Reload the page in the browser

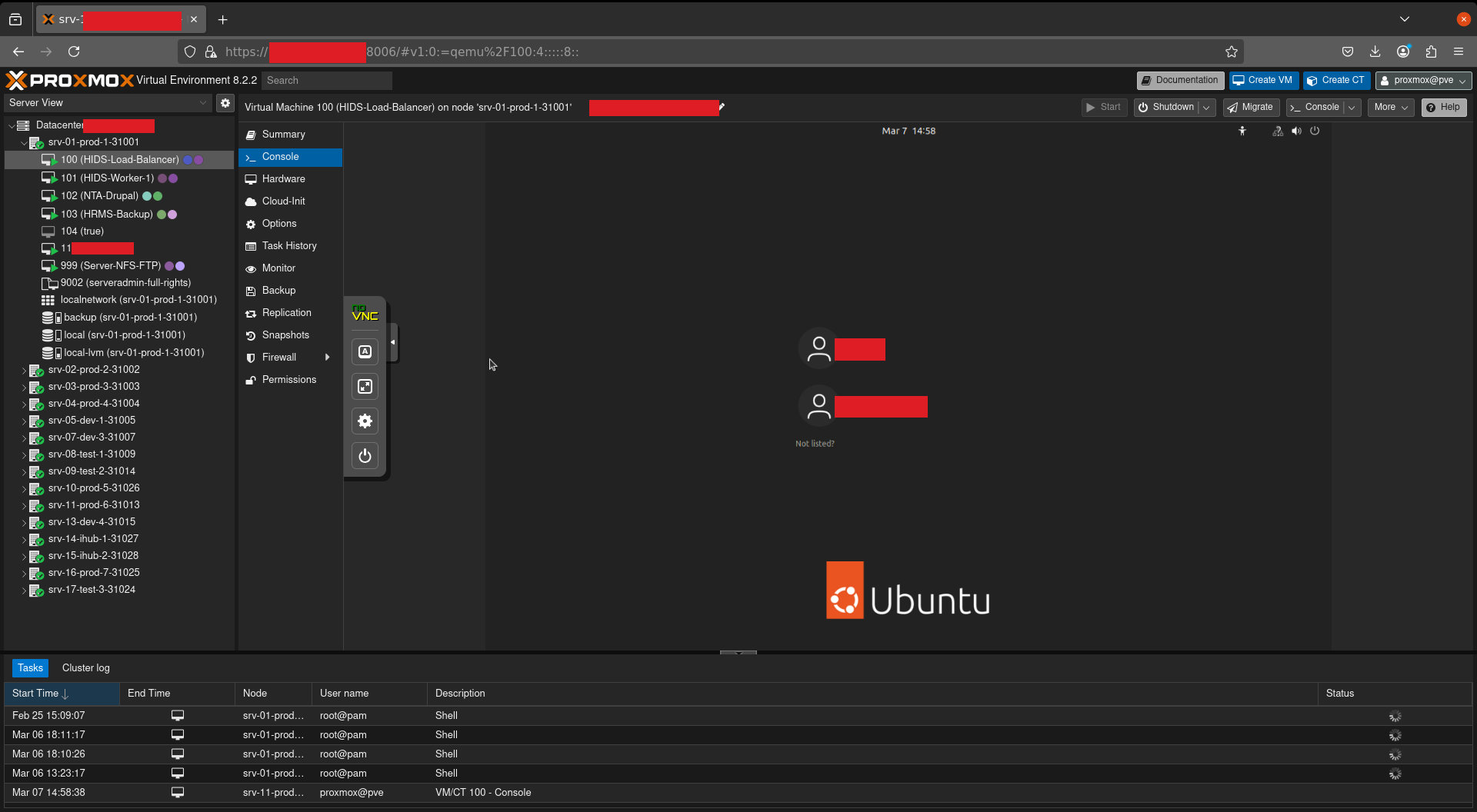(74, 52)
